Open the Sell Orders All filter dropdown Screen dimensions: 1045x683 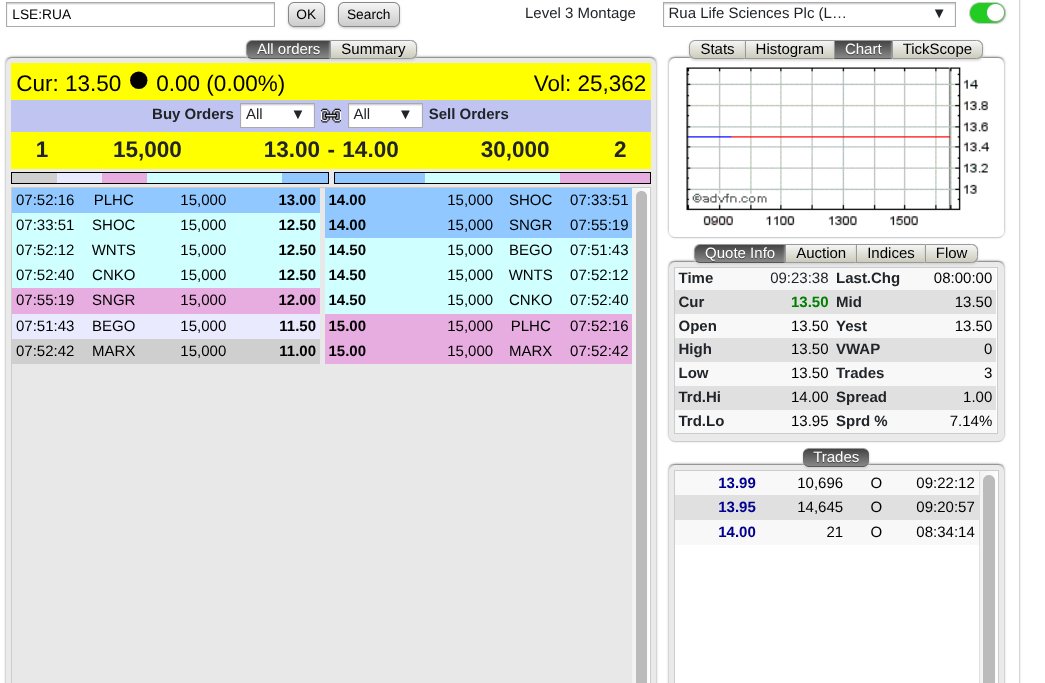pyautogui.click(x=385, y=115)
